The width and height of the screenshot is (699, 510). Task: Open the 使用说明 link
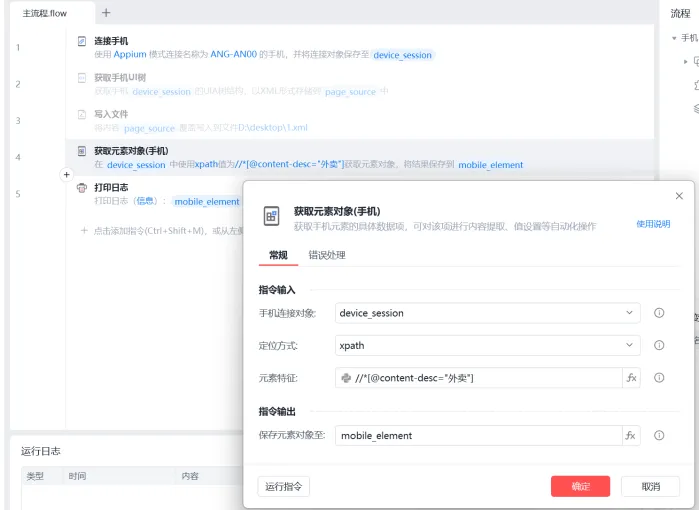pos(653,224)
